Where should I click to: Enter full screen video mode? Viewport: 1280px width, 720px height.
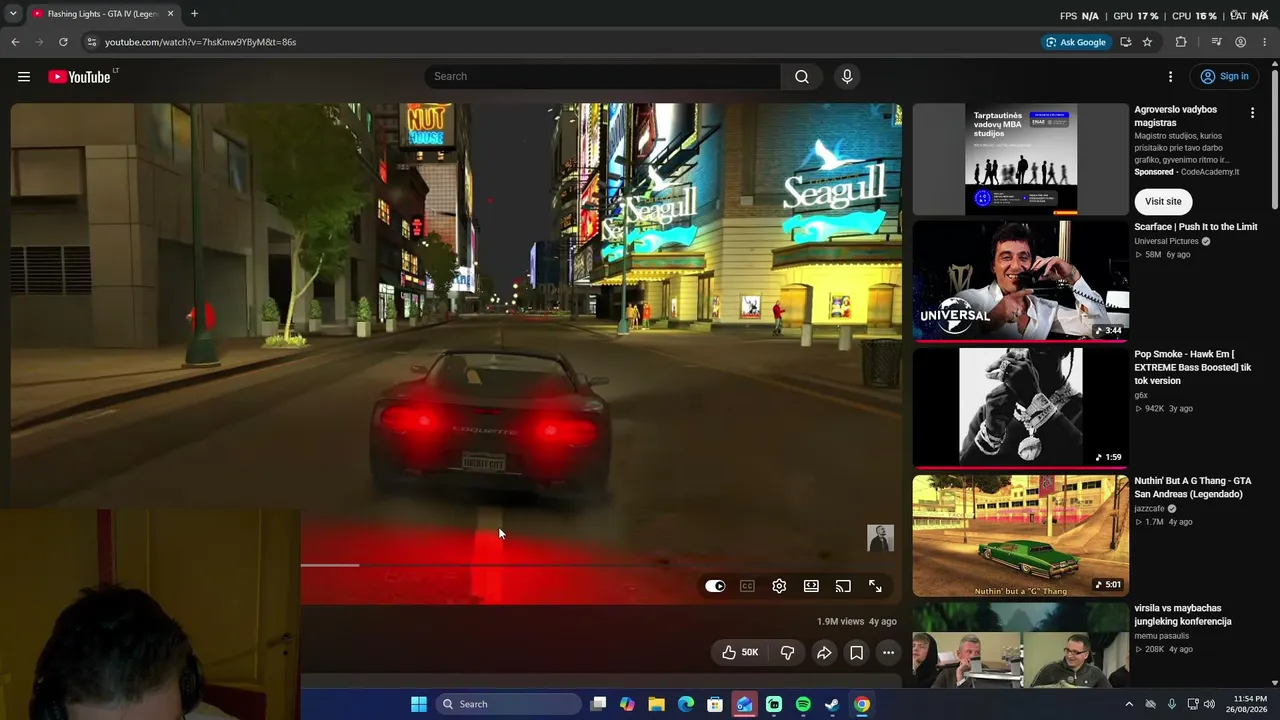tap(875, 587)
